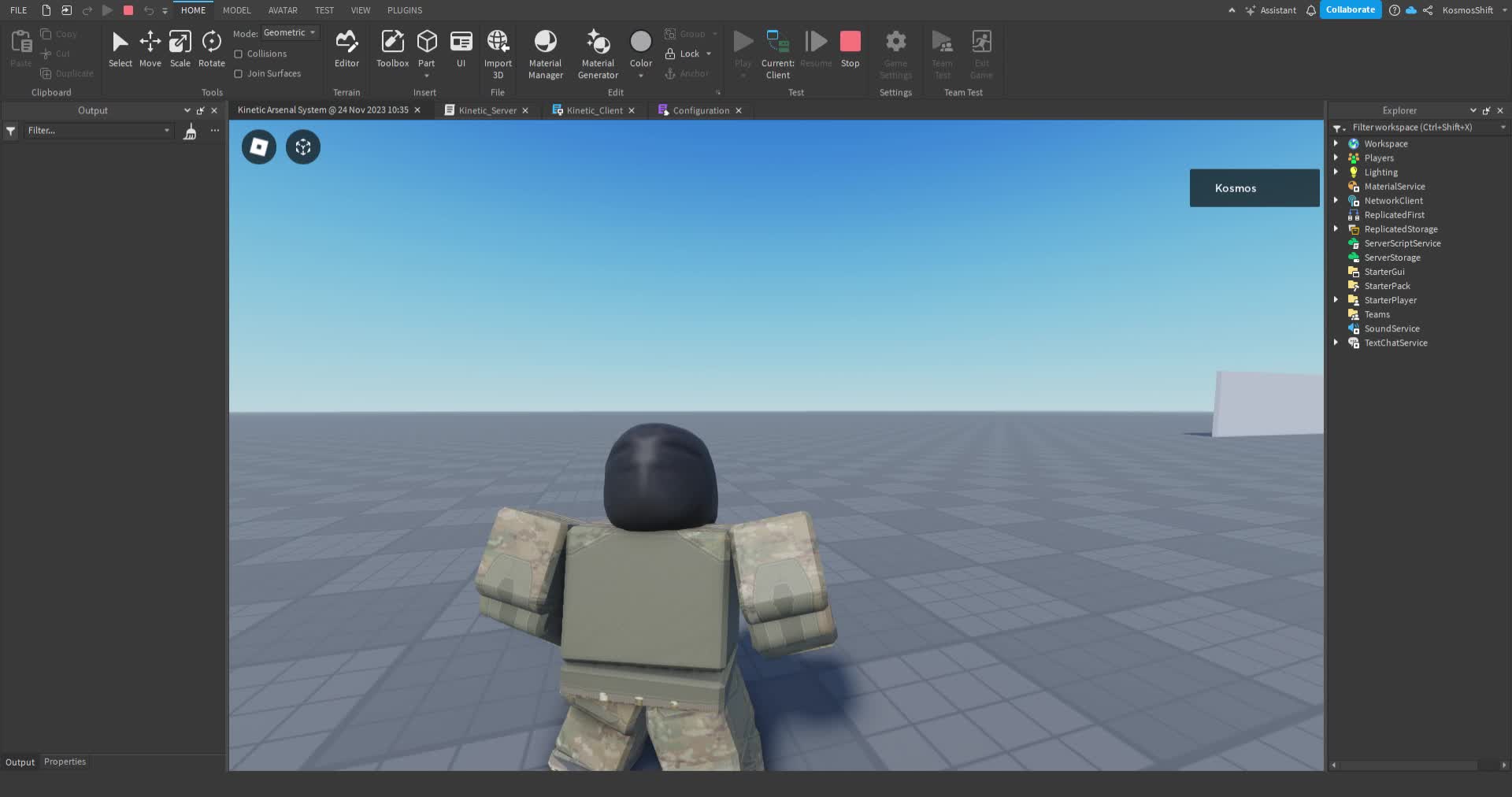This screenshot has height=797, width=1512.
Task: Toggle Join Surfaces on
Action: point(239,73)
